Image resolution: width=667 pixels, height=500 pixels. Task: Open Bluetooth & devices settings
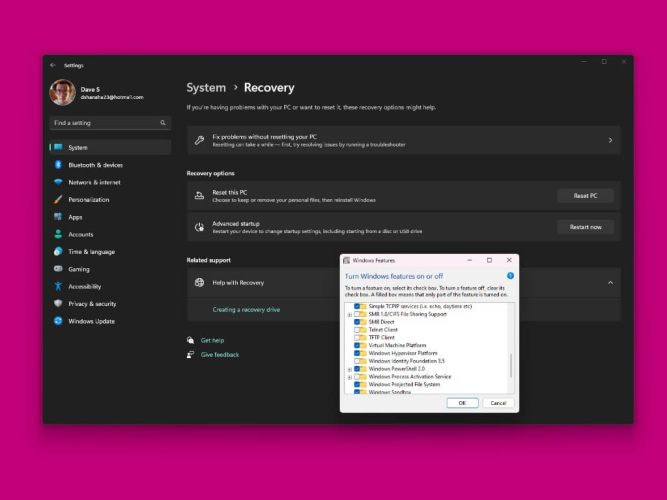pos(110,165)
